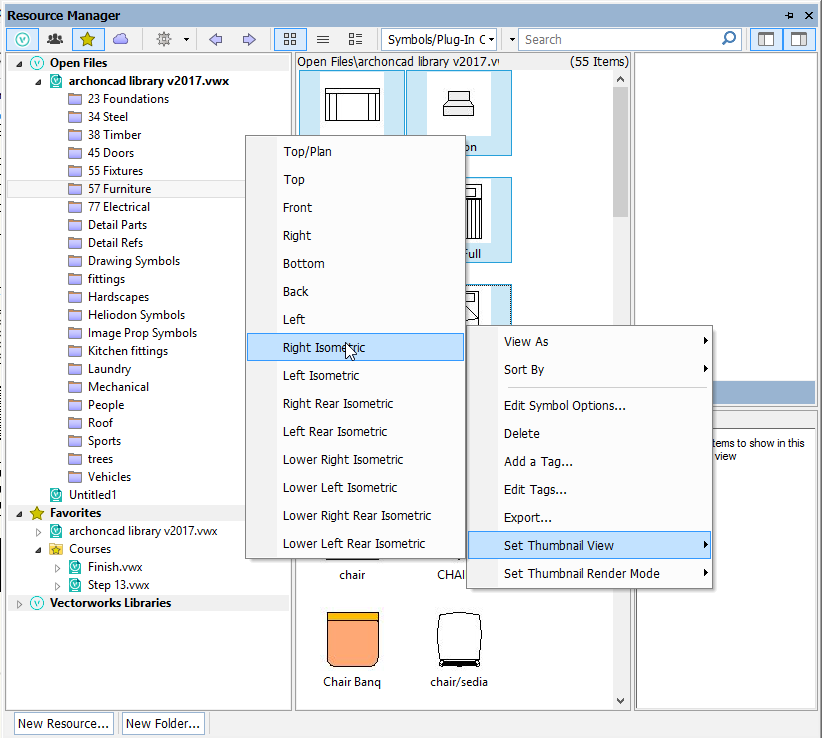Click the back navigation arrow
822x738 pixels.
(x=215, y=39)
